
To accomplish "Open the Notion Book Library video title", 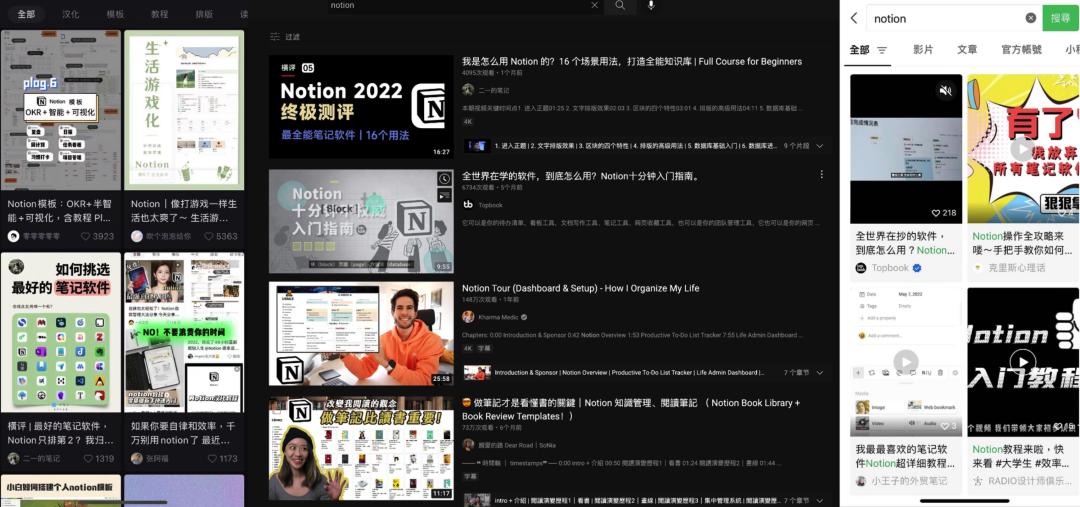I will point(631,409).
